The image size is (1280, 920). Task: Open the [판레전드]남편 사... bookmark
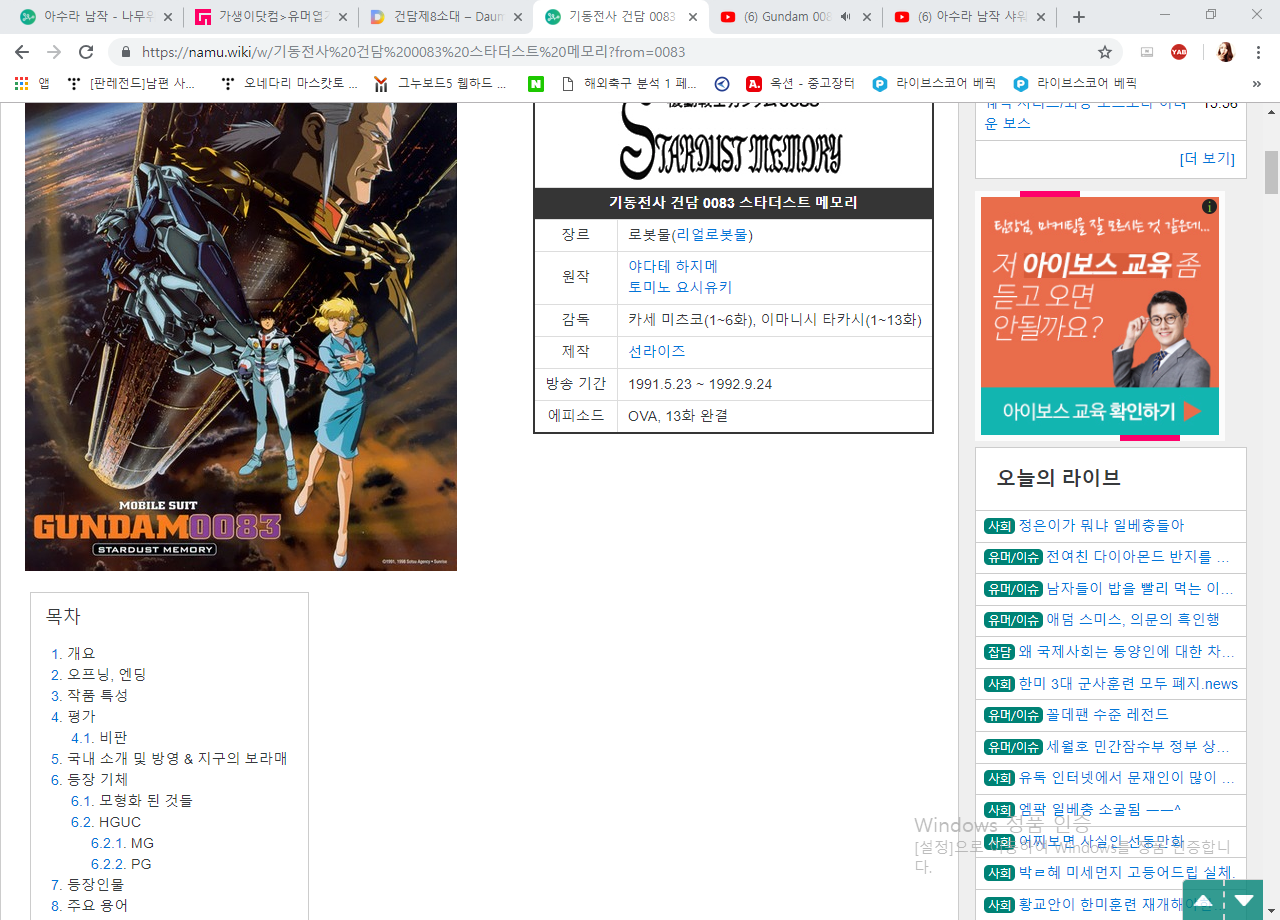(x=132, y=84)
